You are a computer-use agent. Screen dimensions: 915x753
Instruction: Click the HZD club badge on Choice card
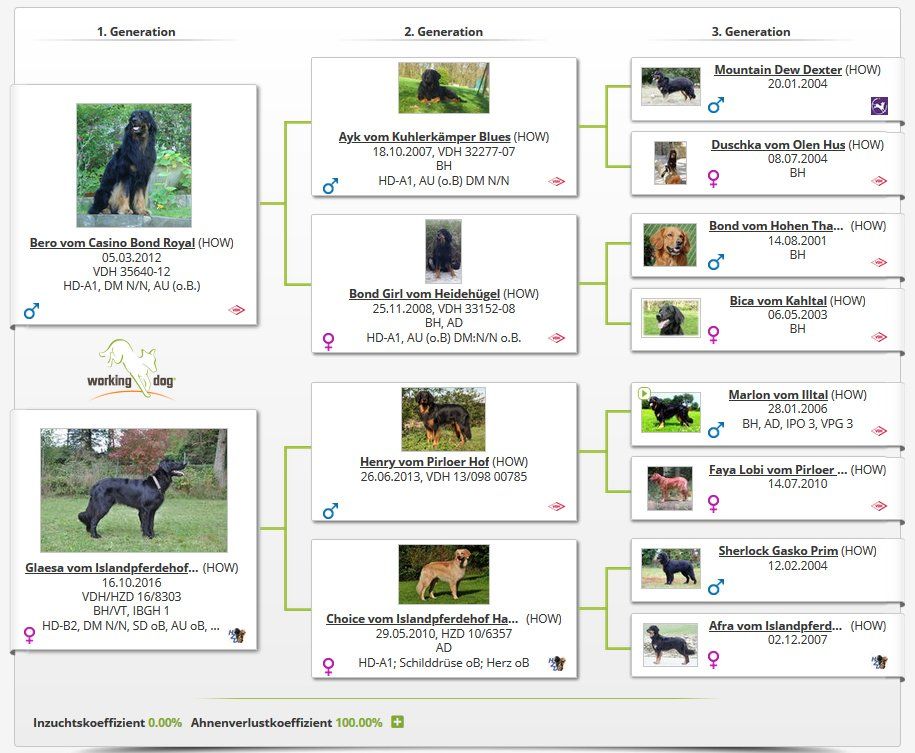click(557, 663)
